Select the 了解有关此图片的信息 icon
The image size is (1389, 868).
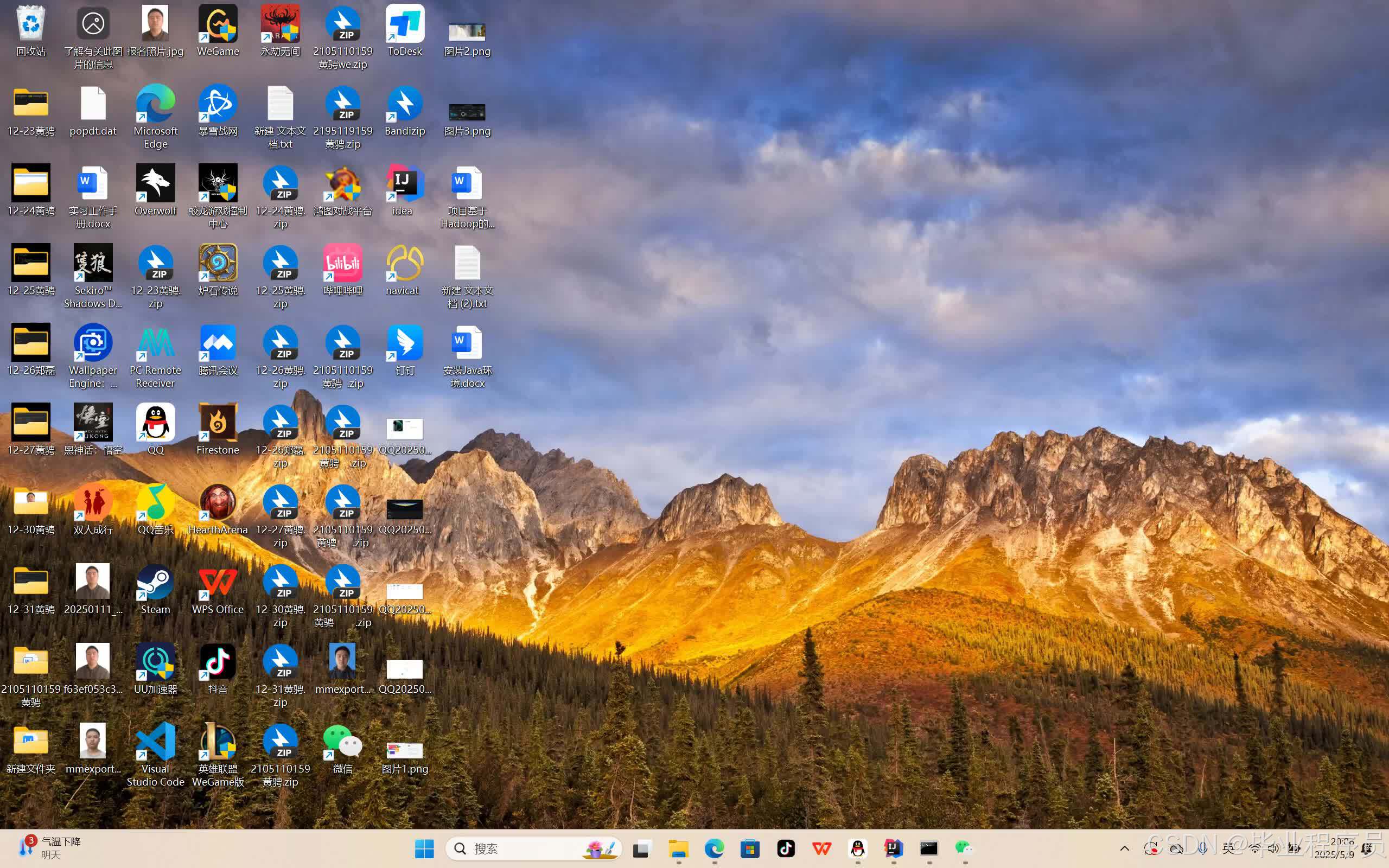[x=93, y=37]
